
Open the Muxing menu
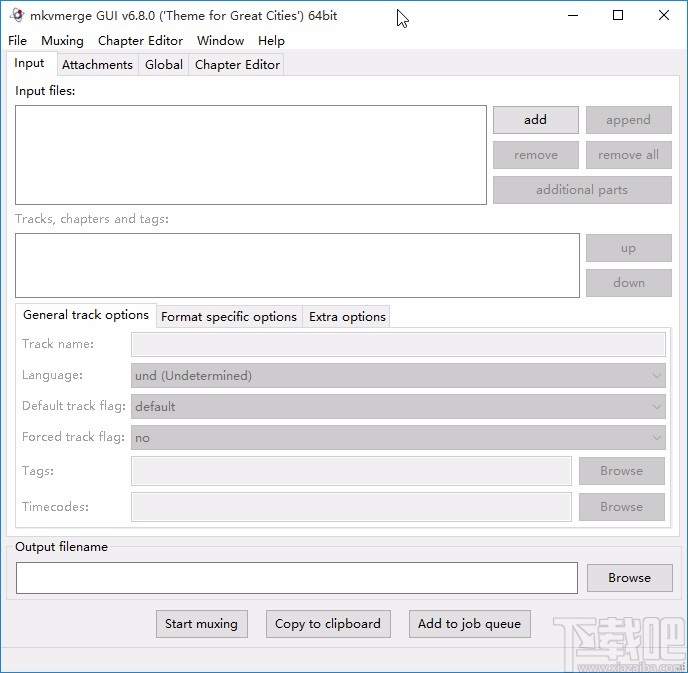62,41
